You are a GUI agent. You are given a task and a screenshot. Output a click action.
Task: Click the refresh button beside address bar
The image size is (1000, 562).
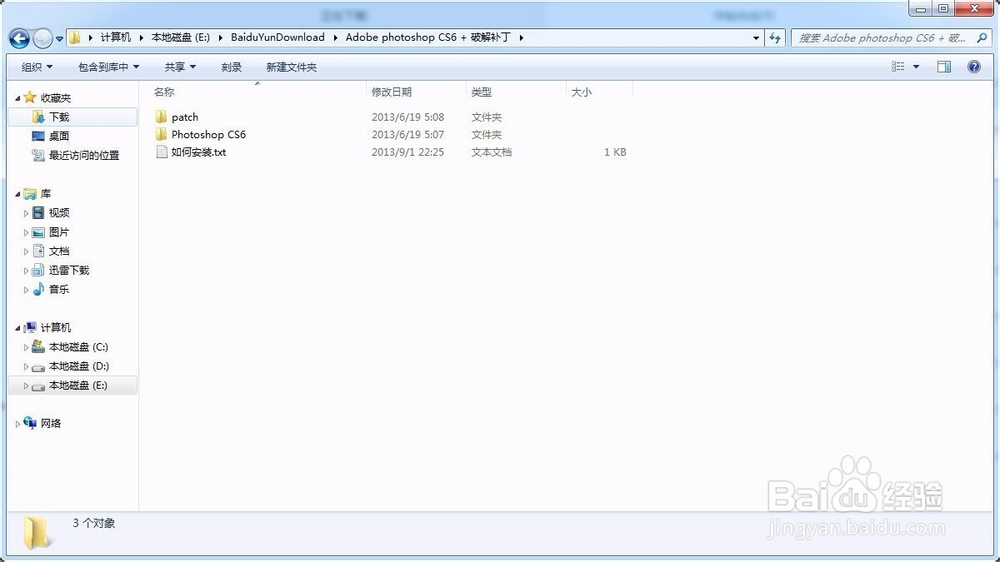pyautogui.click(x=775, y=38)
